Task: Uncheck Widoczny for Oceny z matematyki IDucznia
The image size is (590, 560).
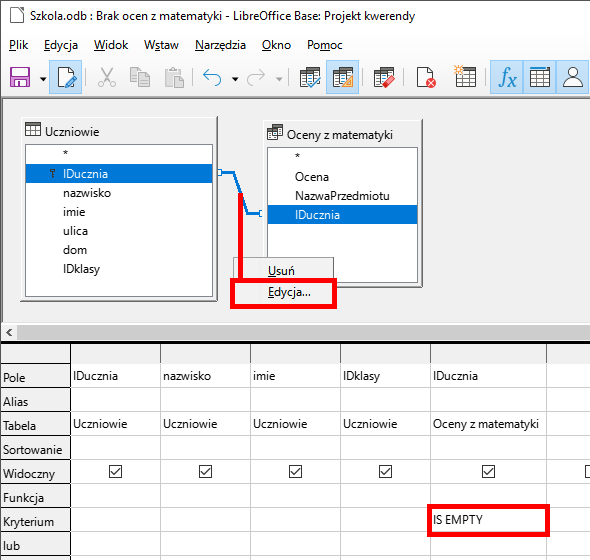Action: pos(488,471)
